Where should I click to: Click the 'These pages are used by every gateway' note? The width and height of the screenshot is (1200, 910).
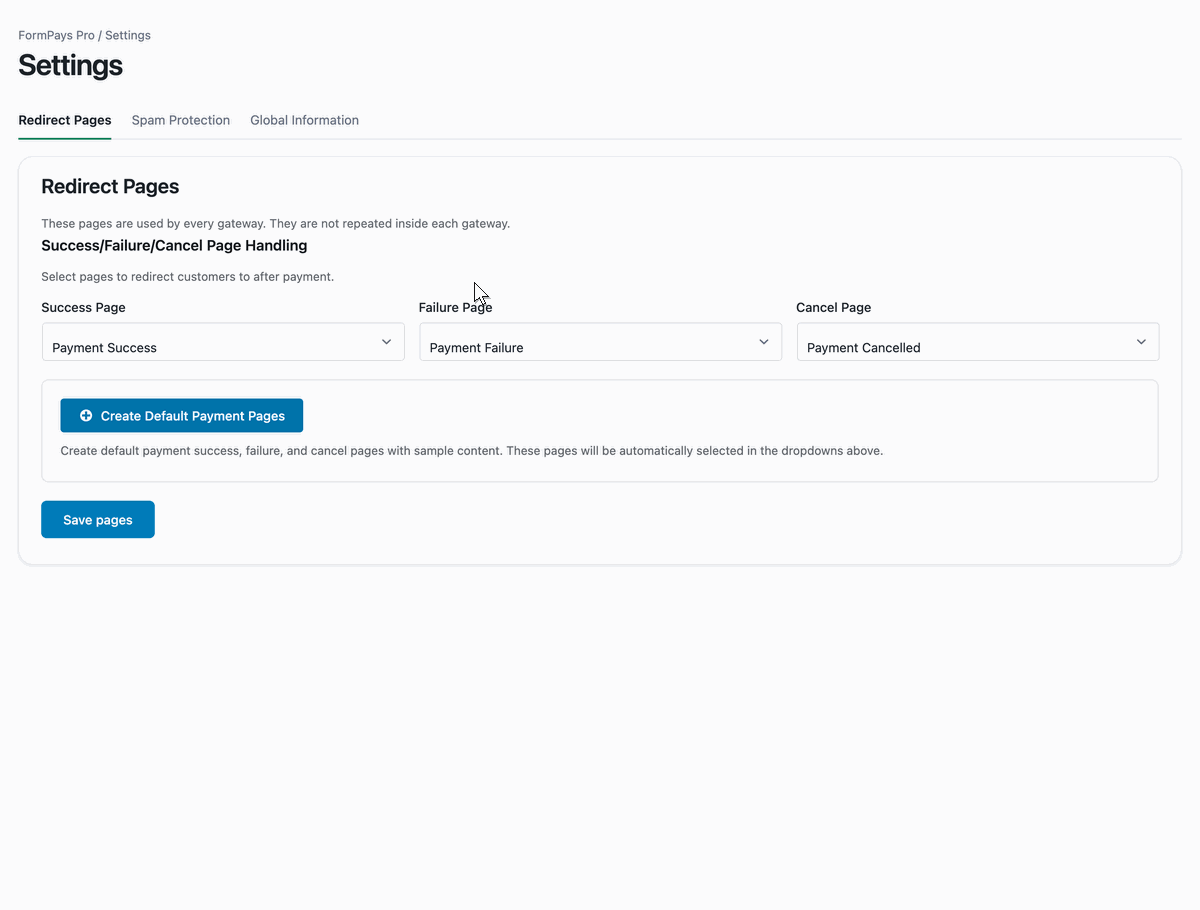point(276,224)
